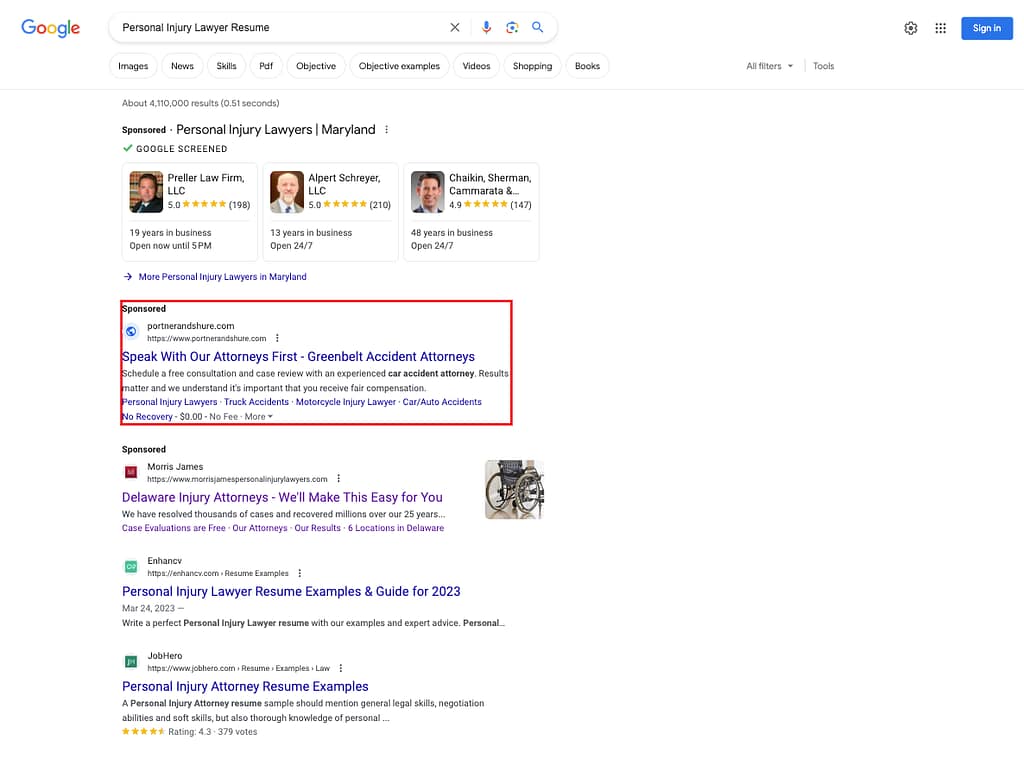The height and width of the screenshot is (760, 1024).
Task: Open the Alpert Schreyer, LLC card
Action: click(x=330, y=212)
